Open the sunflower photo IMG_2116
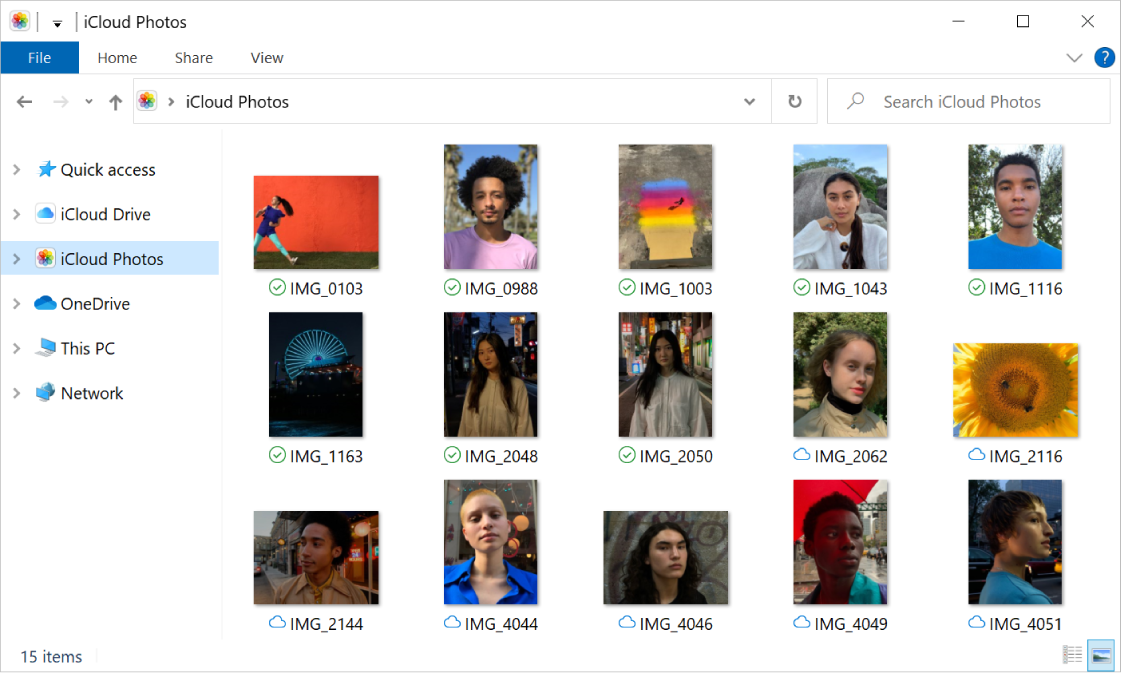This screenshot has width=1123, height=673. click(1015, 390)
